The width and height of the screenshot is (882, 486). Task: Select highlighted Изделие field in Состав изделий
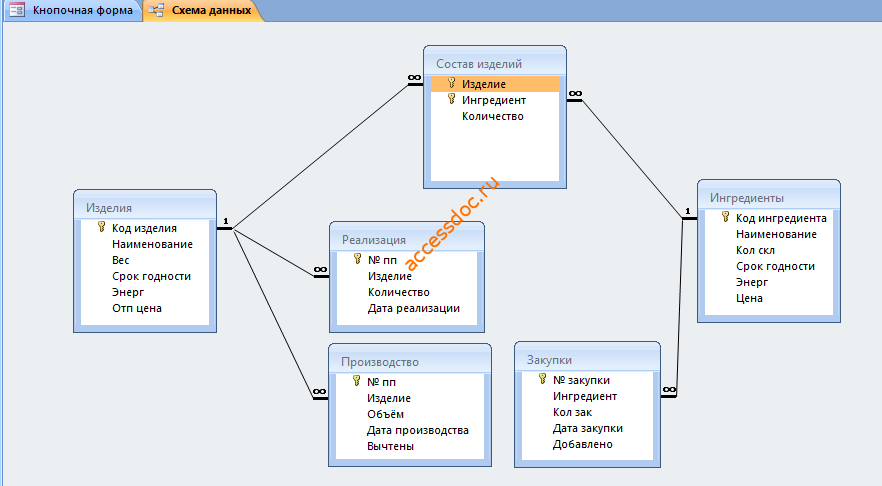495,84
